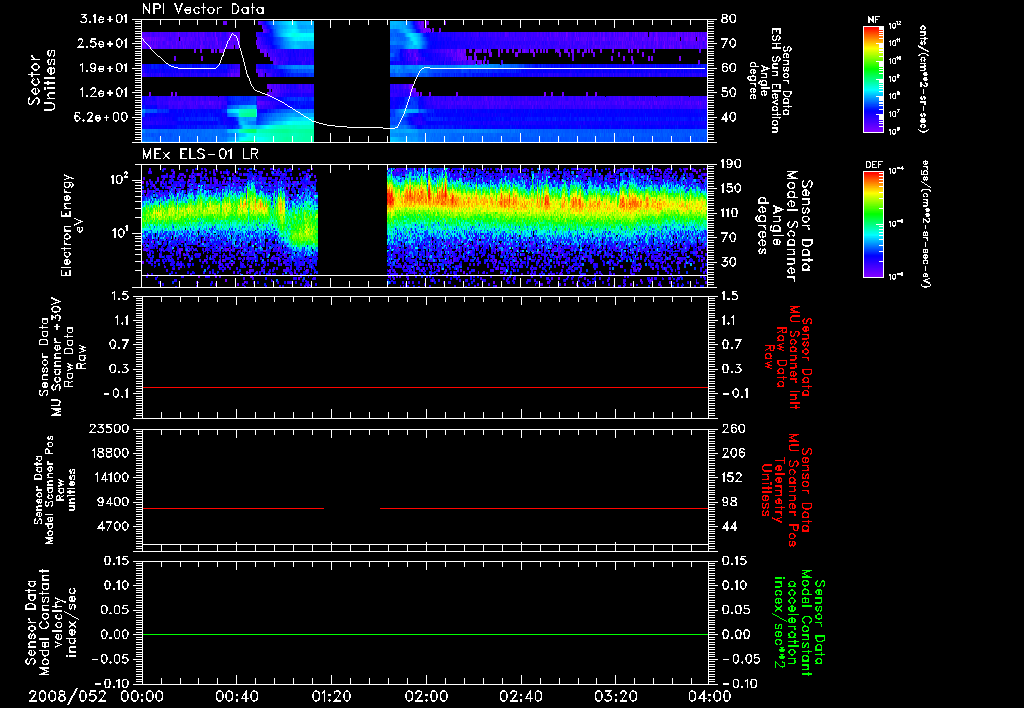This screenshot has width=1024, height=708.
Task: Click the 10¹² value on the NF scale
Action: click(x=895, y=26)
